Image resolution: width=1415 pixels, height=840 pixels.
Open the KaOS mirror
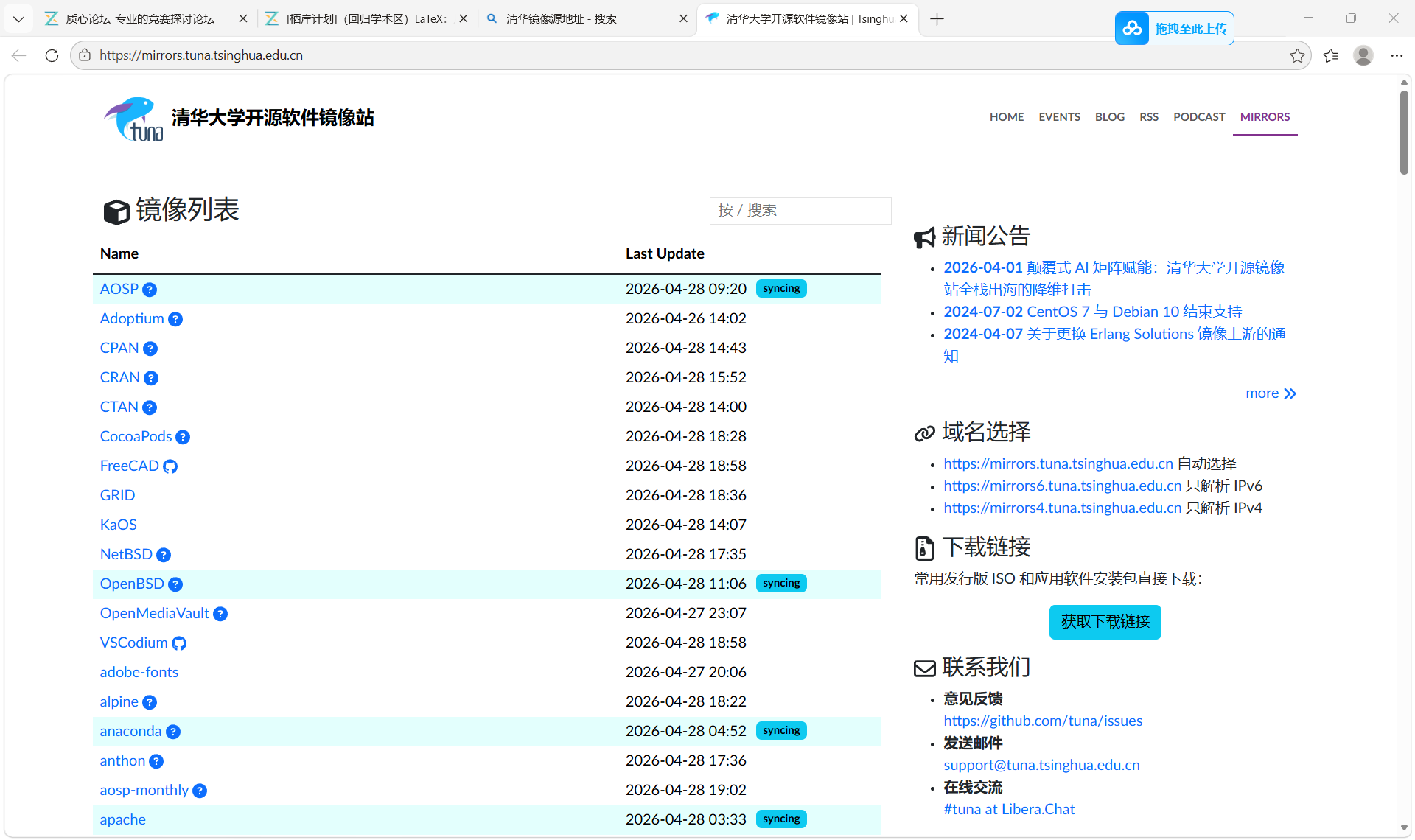[119, 525]
